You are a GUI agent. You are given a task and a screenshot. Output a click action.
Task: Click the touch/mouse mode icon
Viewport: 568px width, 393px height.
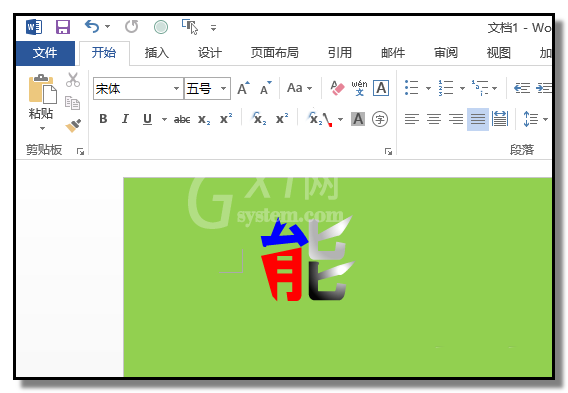pos(190,27)
